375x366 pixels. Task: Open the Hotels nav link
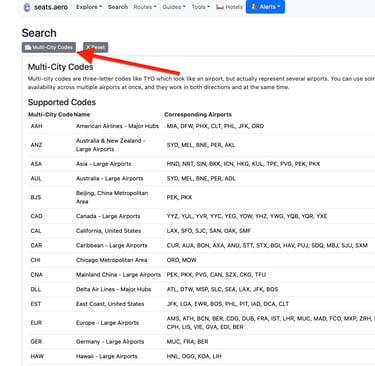pos(229,7)
